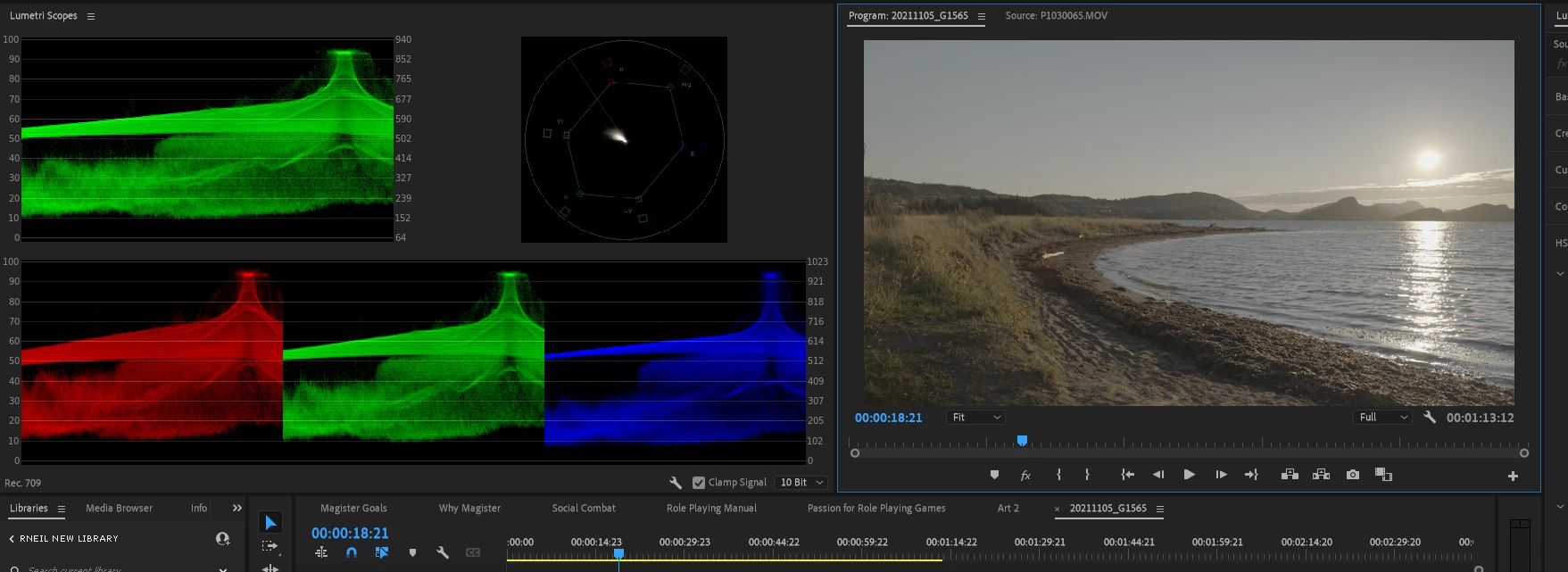Toggle the timeline captions CC button
The height and width of the screenshot is (572, 1568).
(x=473, y=553)
